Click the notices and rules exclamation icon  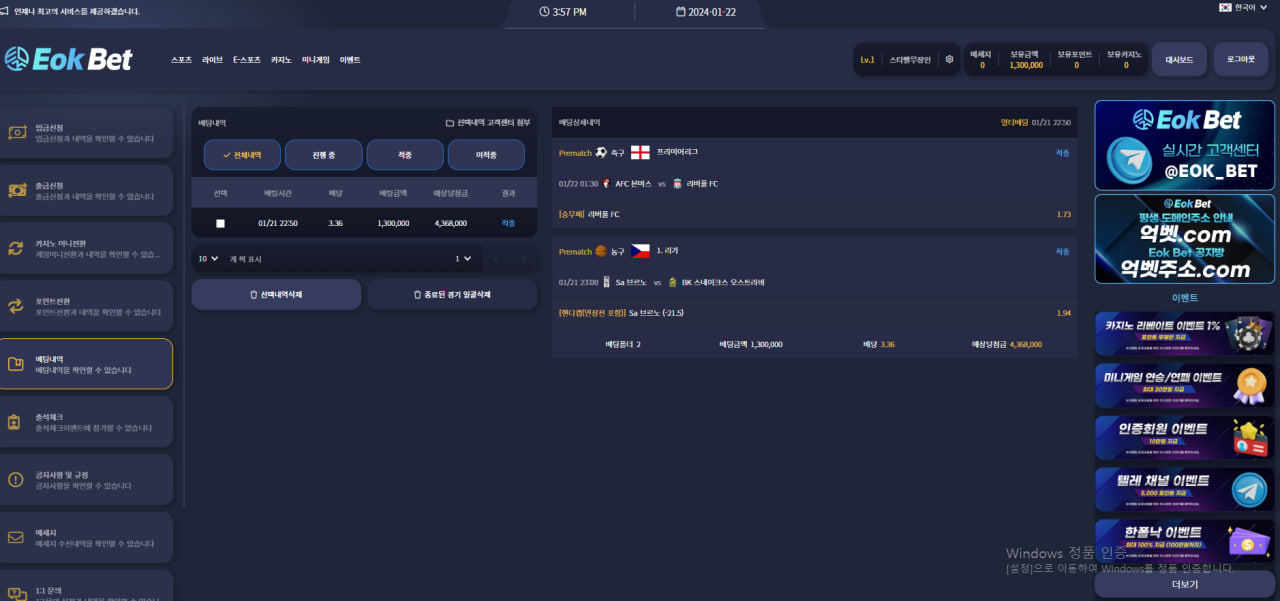(16, 480)
